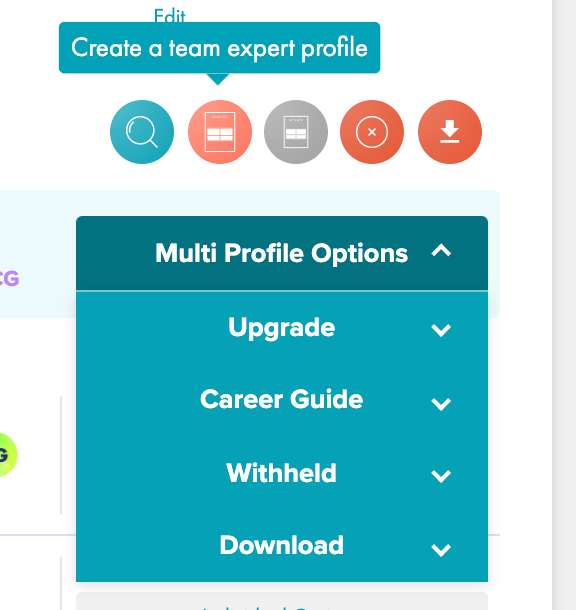
Task: Click the Create a team expert profile tooltip
Action: [x=219, y=48]
